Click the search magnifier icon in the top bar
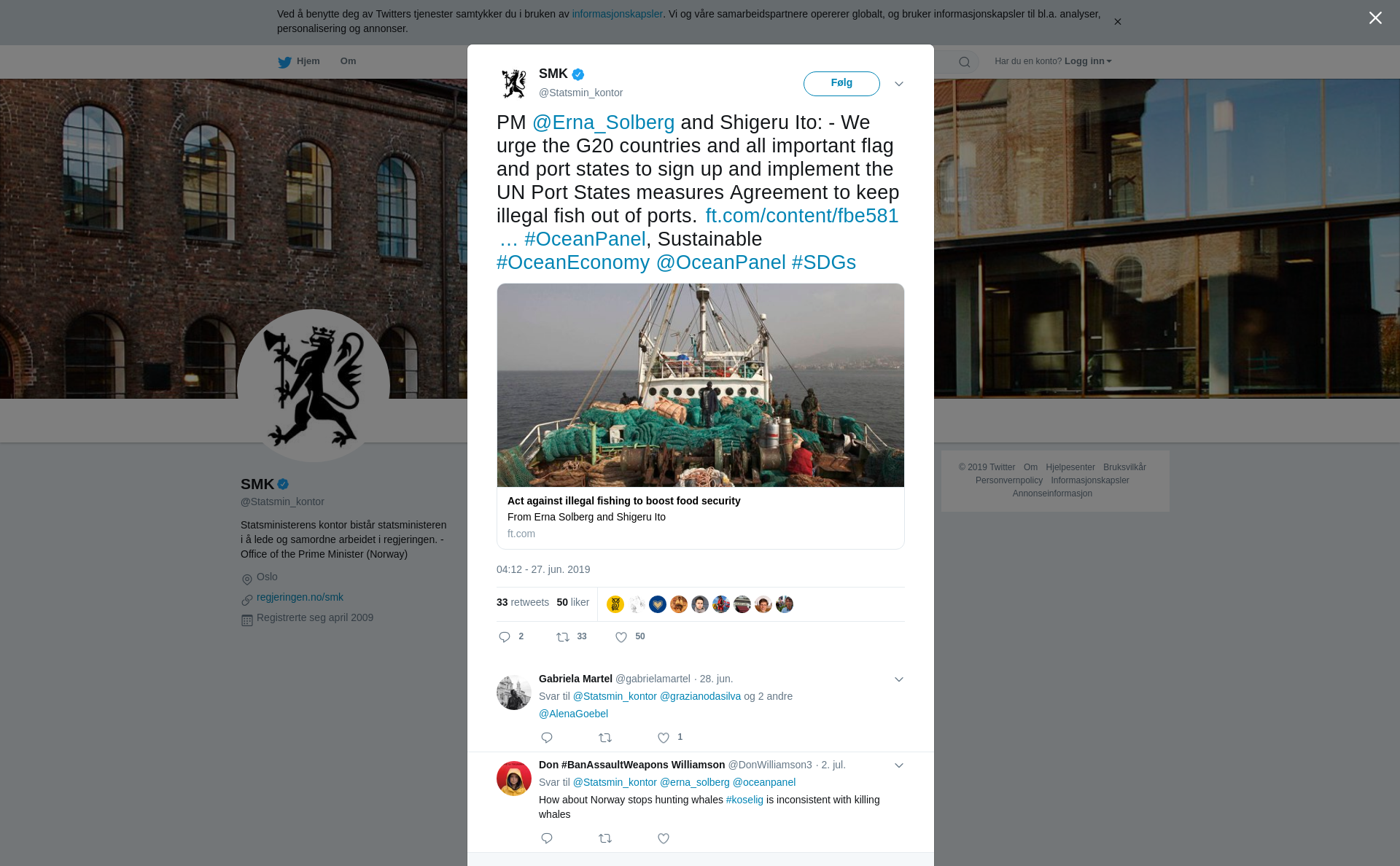This screenshot has width=1400, height=866. pos(965,62)
